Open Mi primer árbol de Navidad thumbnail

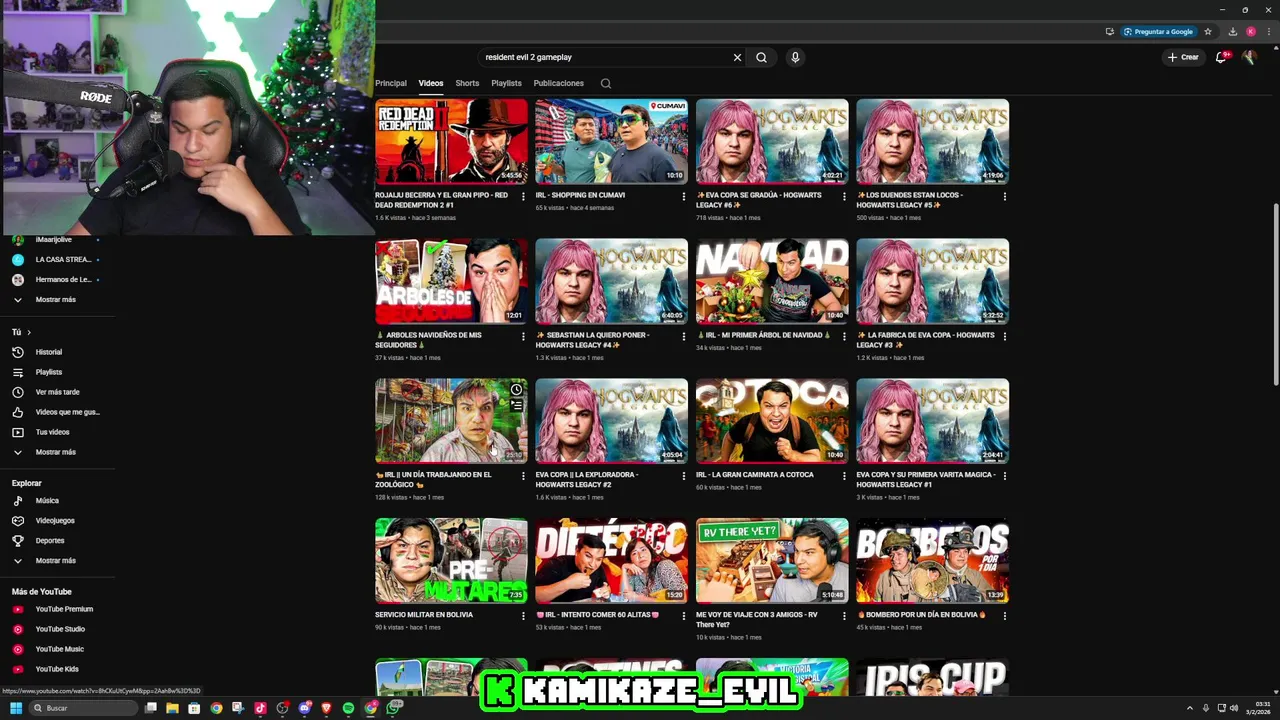pos(772,280)
